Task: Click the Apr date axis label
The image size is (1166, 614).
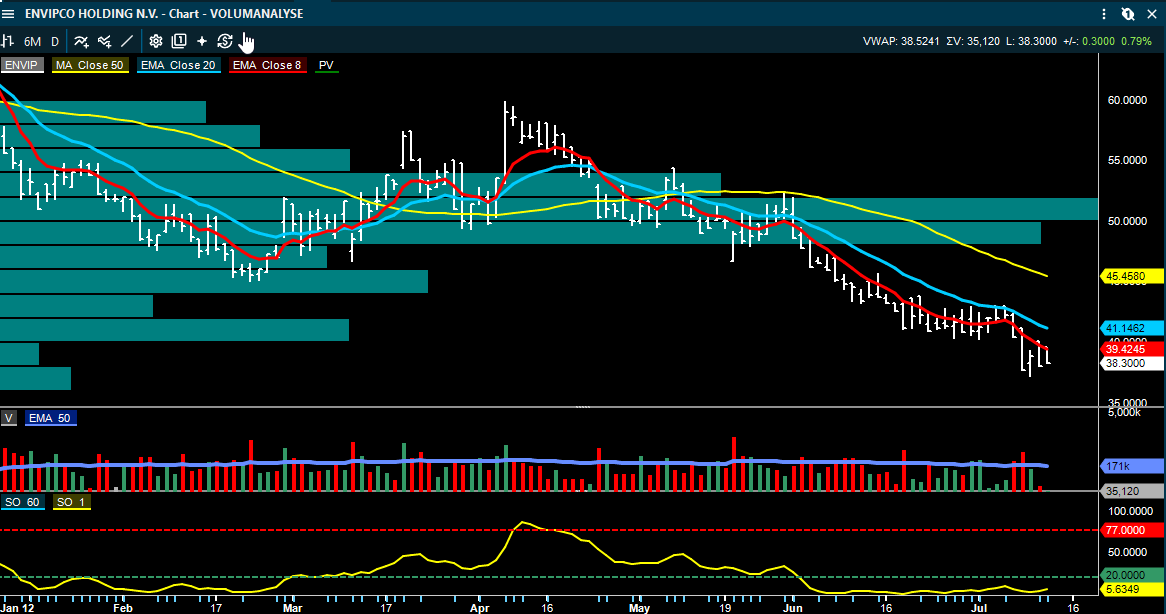Action: click(x=480, y=608)
